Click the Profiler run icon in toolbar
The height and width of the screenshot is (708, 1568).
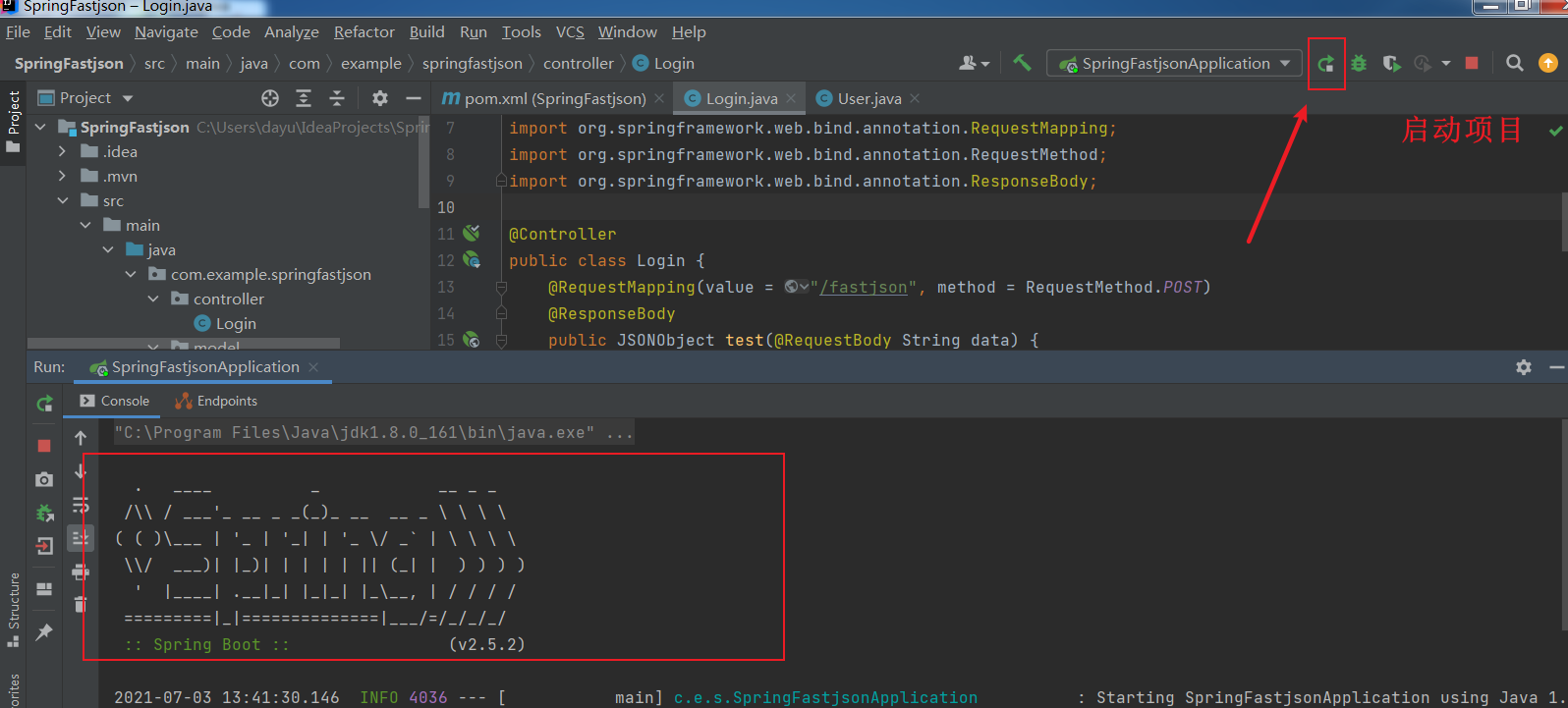click(1422, 64)
